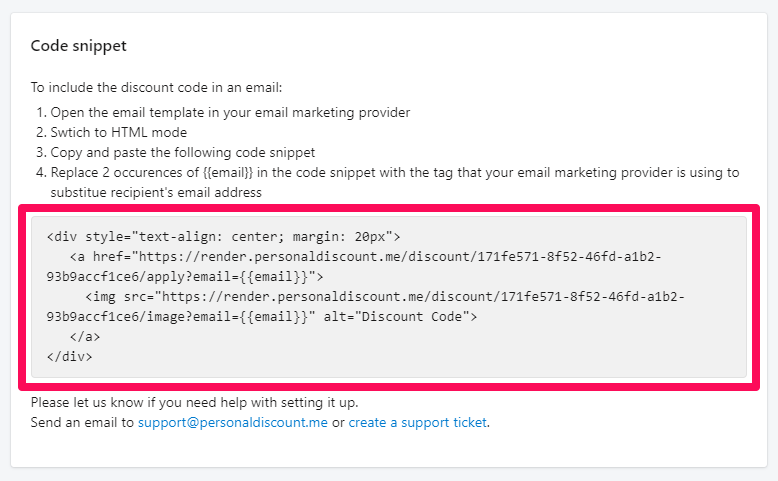The height and width of the screenshot is (481, 778).
Task: Click the "Send an email to" text
Action: point(82,422)
